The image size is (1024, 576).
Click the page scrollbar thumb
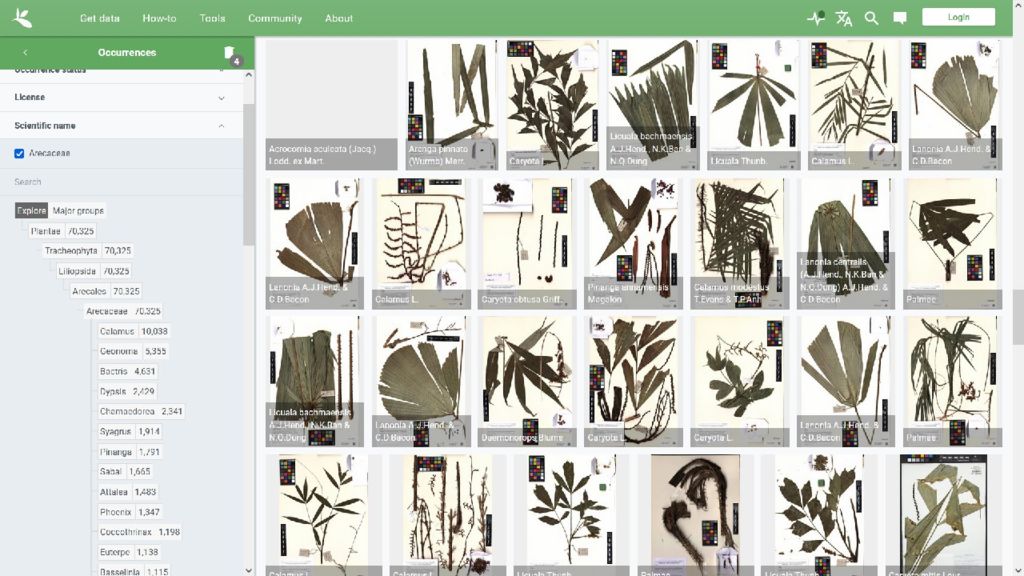click(1018, 317)
